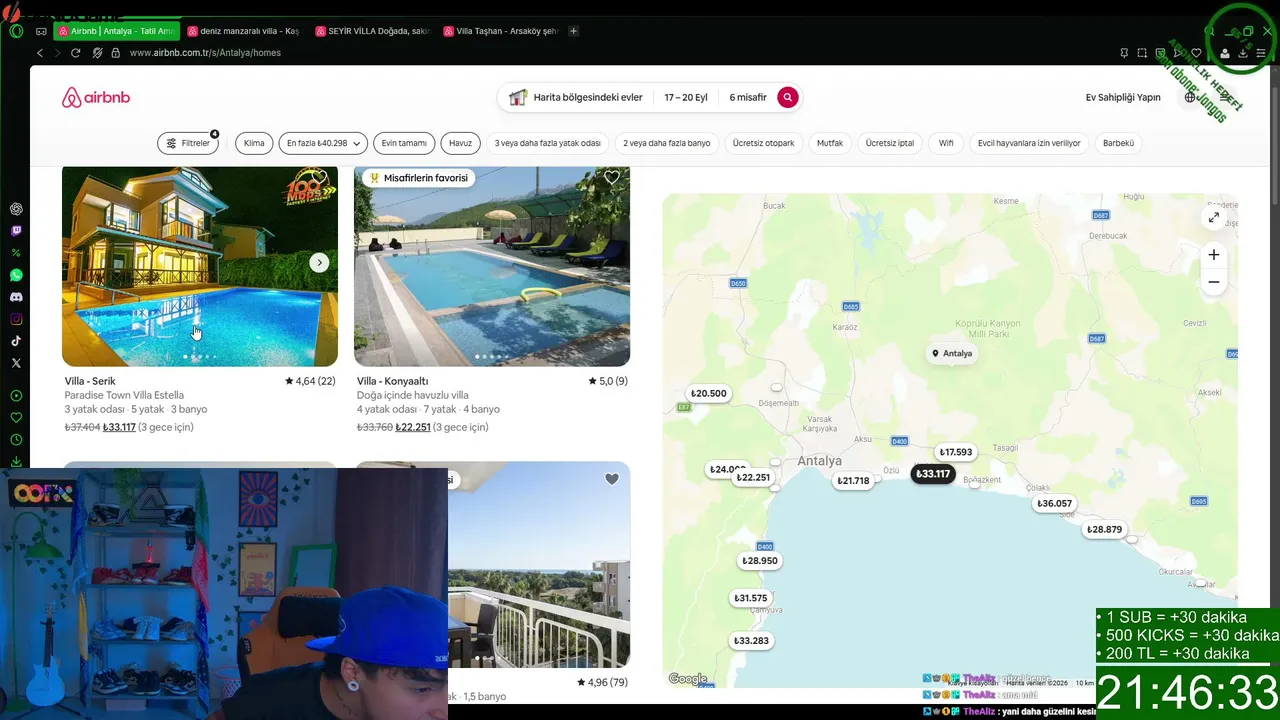This screenshot has width=1280, height=720.
Task: Open WhatsApp sidebar messenger
Action: click(x=16, y=275)
